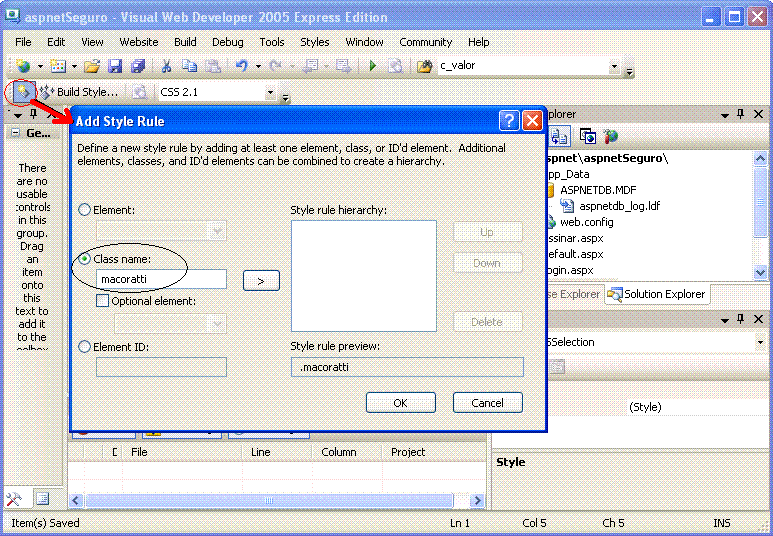Cut using the scissors icon
Image resolution: width=773 pixels, height=536 pixels.
pos(166,66)
